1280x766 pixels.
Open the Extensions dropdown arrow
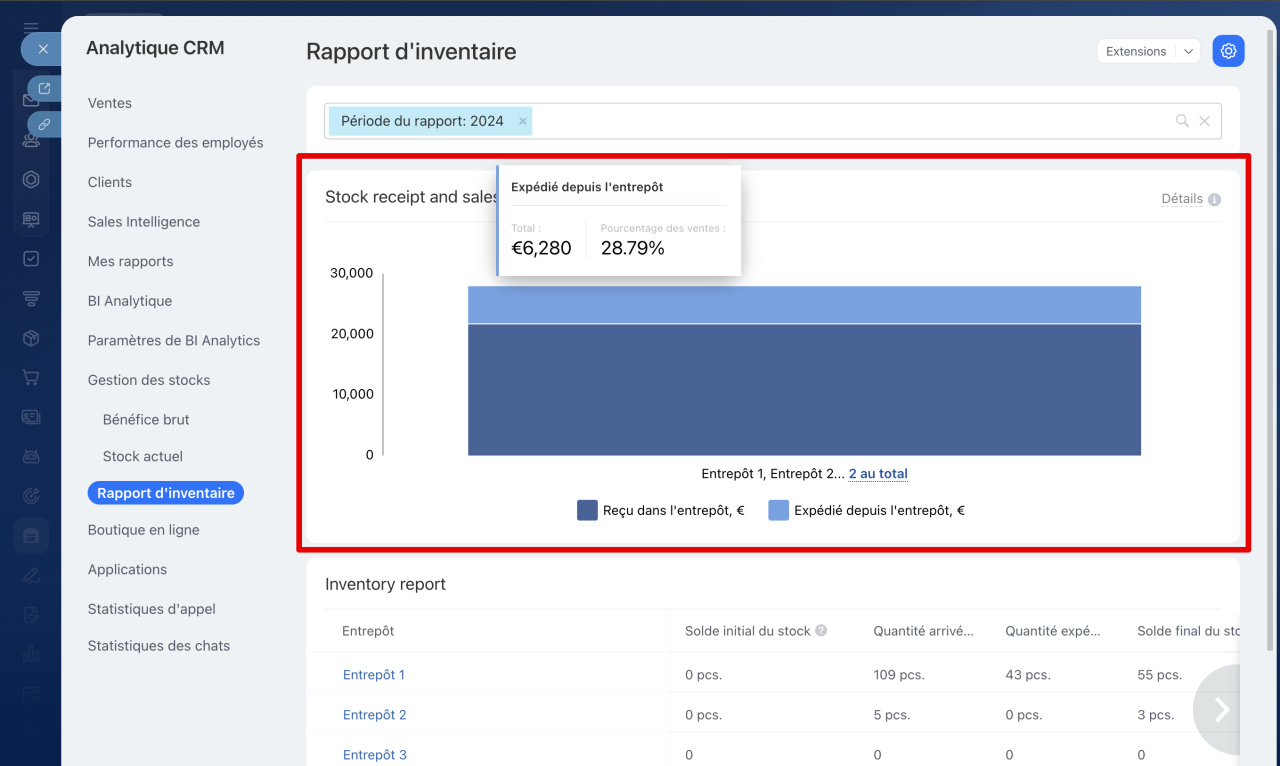click(x=1187, y=51)
